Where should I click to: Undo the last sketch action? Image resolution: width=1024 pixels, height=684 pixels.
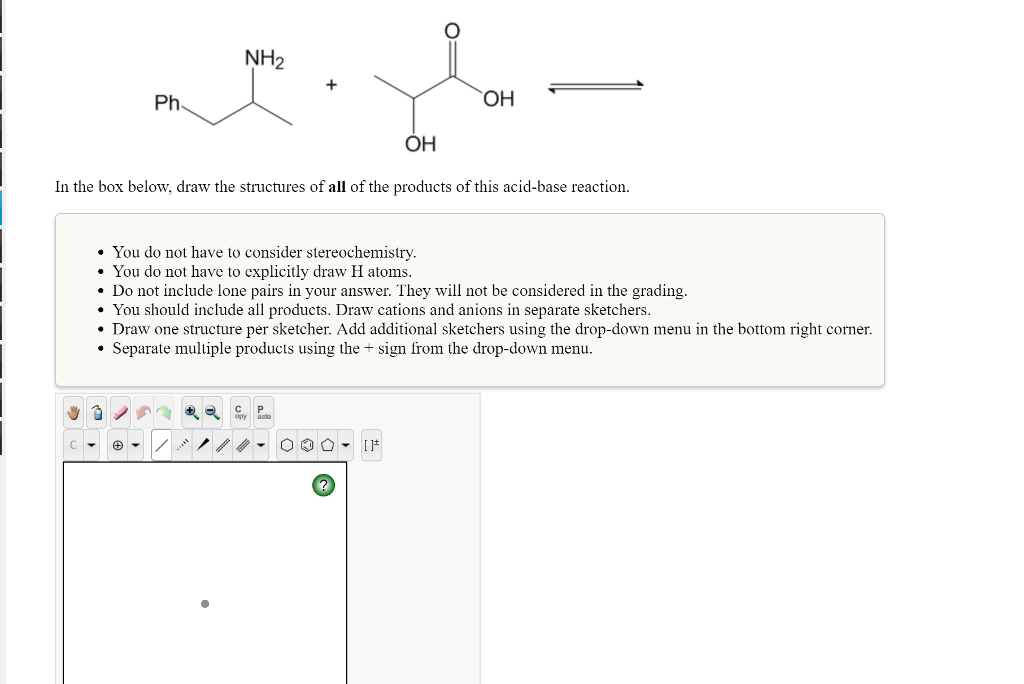(143, 412)
